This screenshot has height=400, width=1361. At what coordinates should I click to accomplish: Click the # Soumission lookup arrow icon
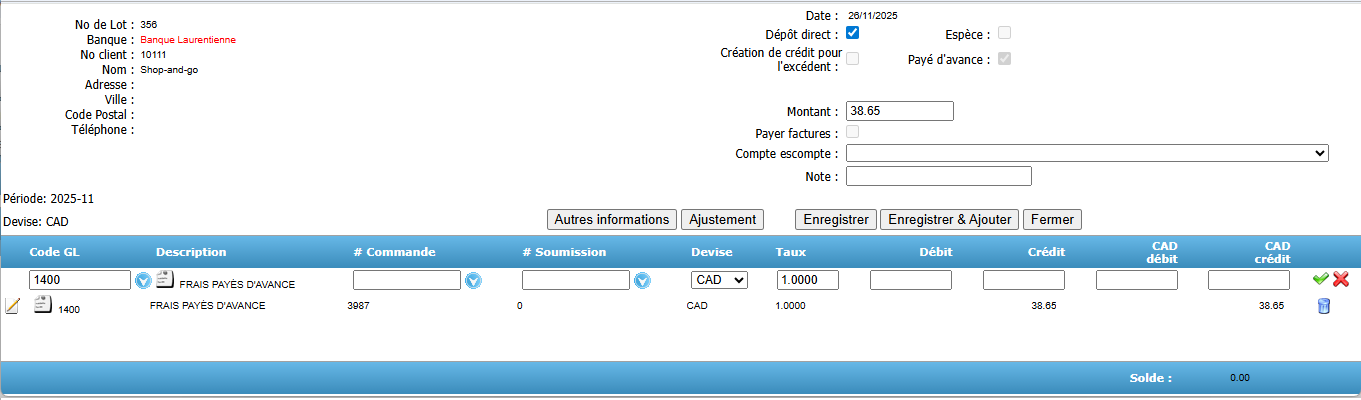pos(643,281)
